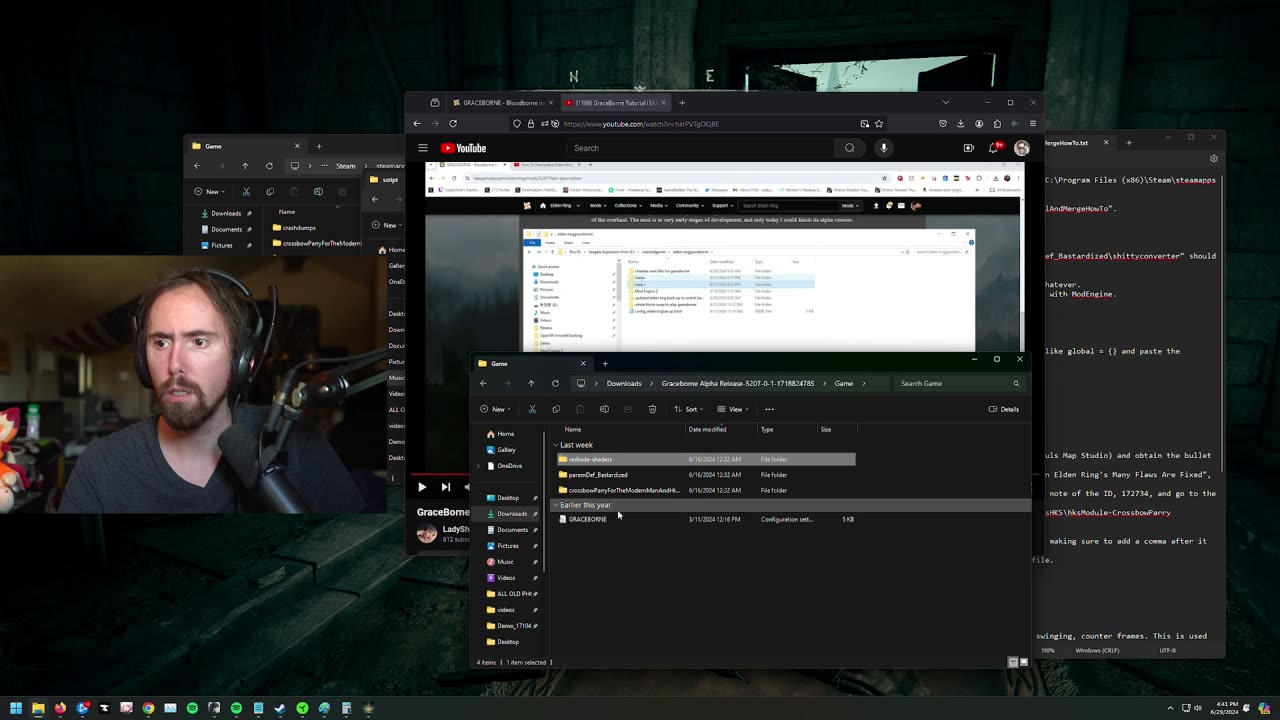Toggle the Details pane in Game Explorer
The image size is (1280, 720).
[1004, 409]
